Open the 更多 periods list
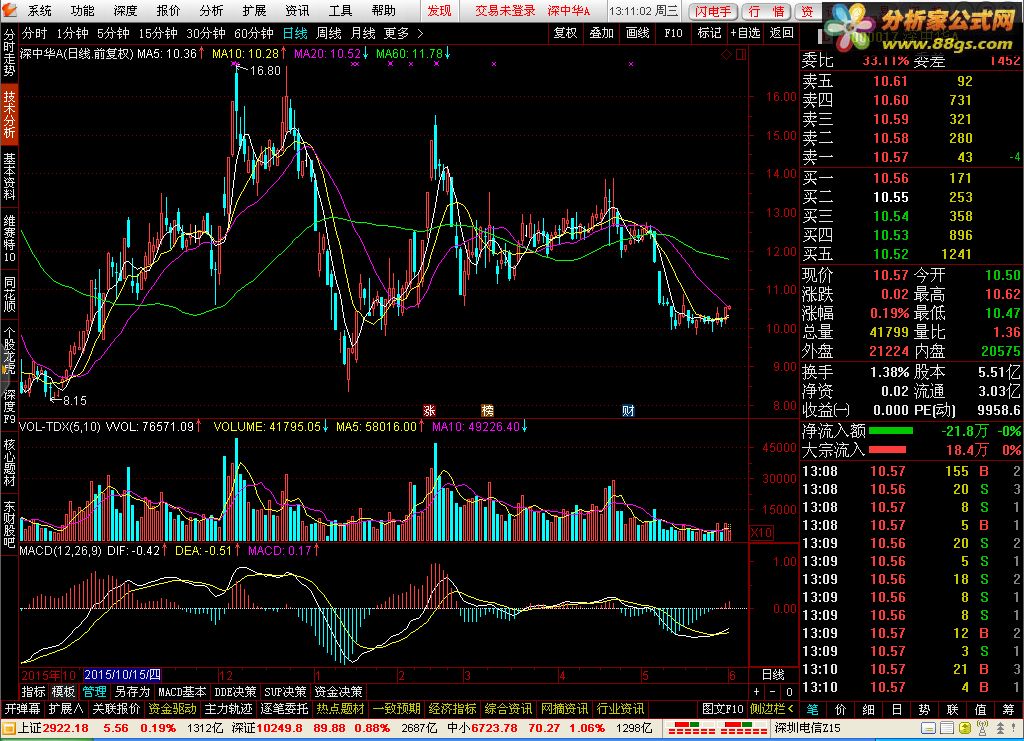The width and height of the screenshot is (1024, 741). point(396,33)
